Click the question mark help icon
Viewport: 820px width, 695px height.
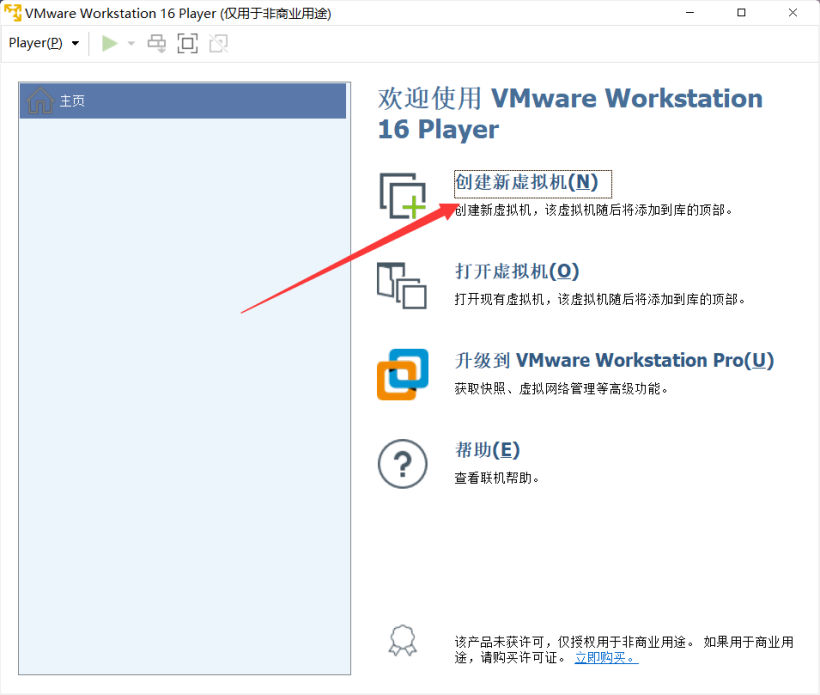click(x=402, y=464)
